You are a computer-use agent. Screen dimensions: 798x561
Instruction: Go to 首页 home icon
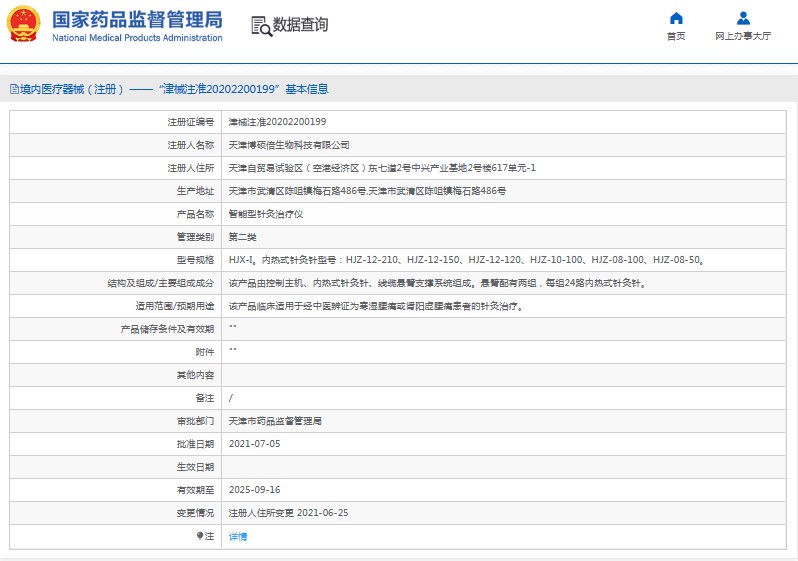(x=676, y=18)
